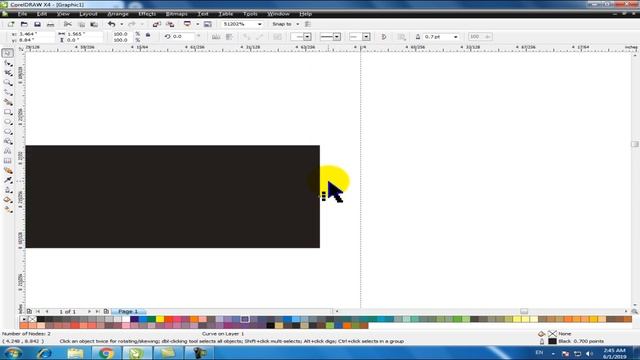This screenshot has width=640, height=360.
Task: Toggle the Auto-close curve button
Action: click(384, 37)
